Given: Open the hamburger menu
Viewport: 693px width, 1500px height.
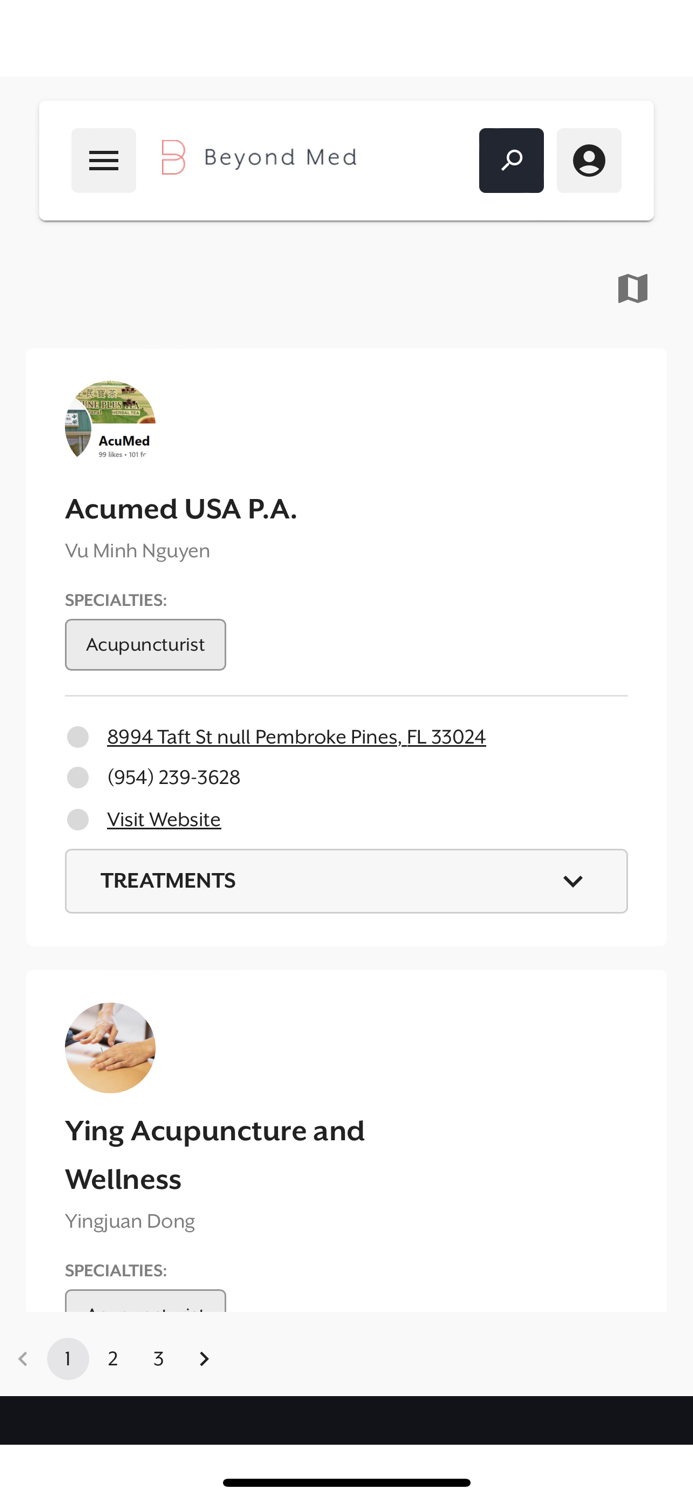Looking at the screenshot, I should coord(103,160).
